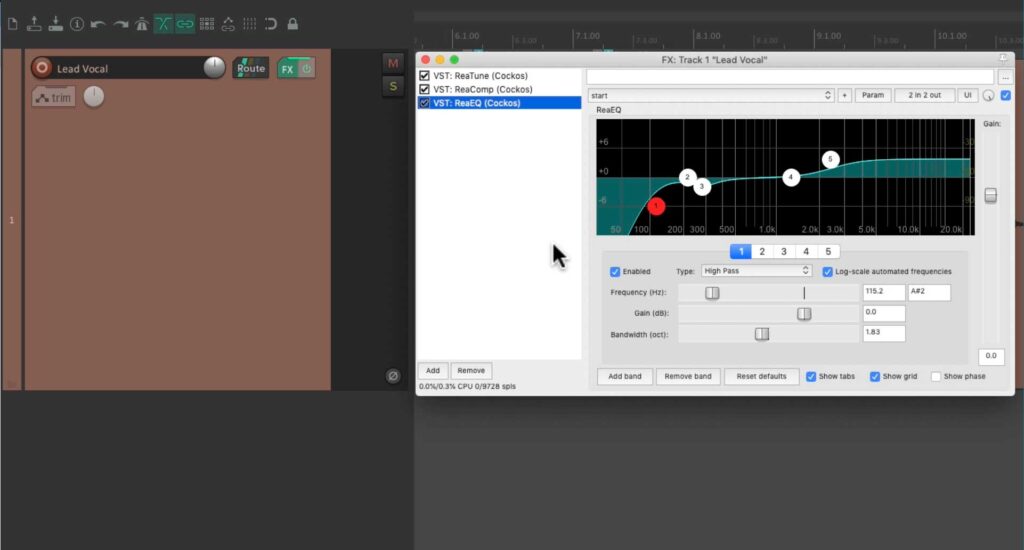1024x550 pixels.
Task: Click the Param button
Action: click(x=872, y=95)
